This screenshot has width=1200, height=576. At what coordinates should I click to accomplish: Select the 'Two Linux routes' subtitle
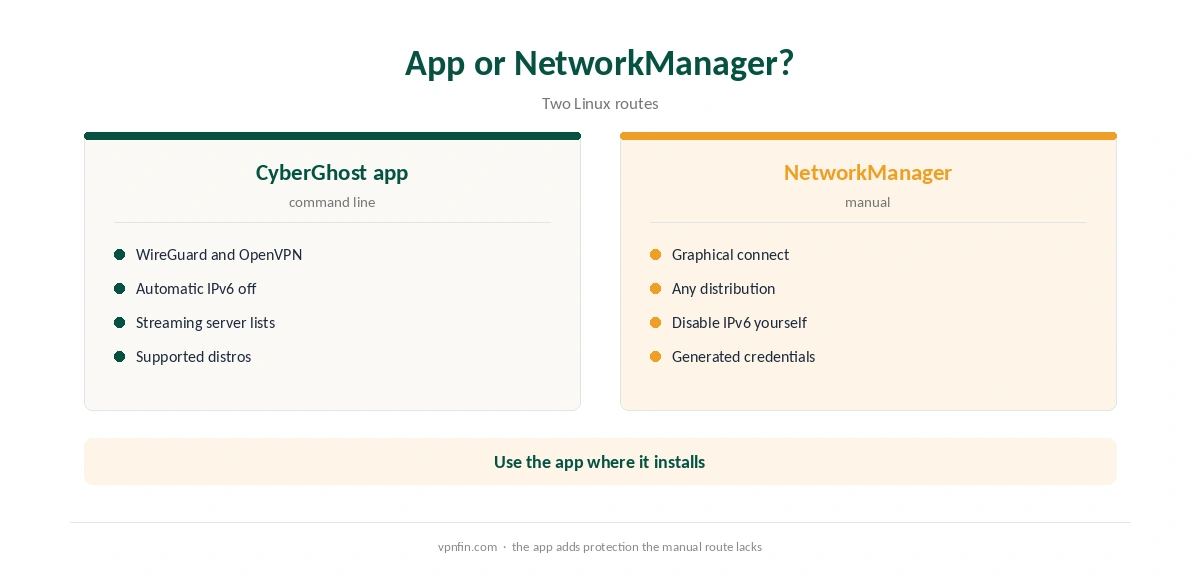coord(600,103)
